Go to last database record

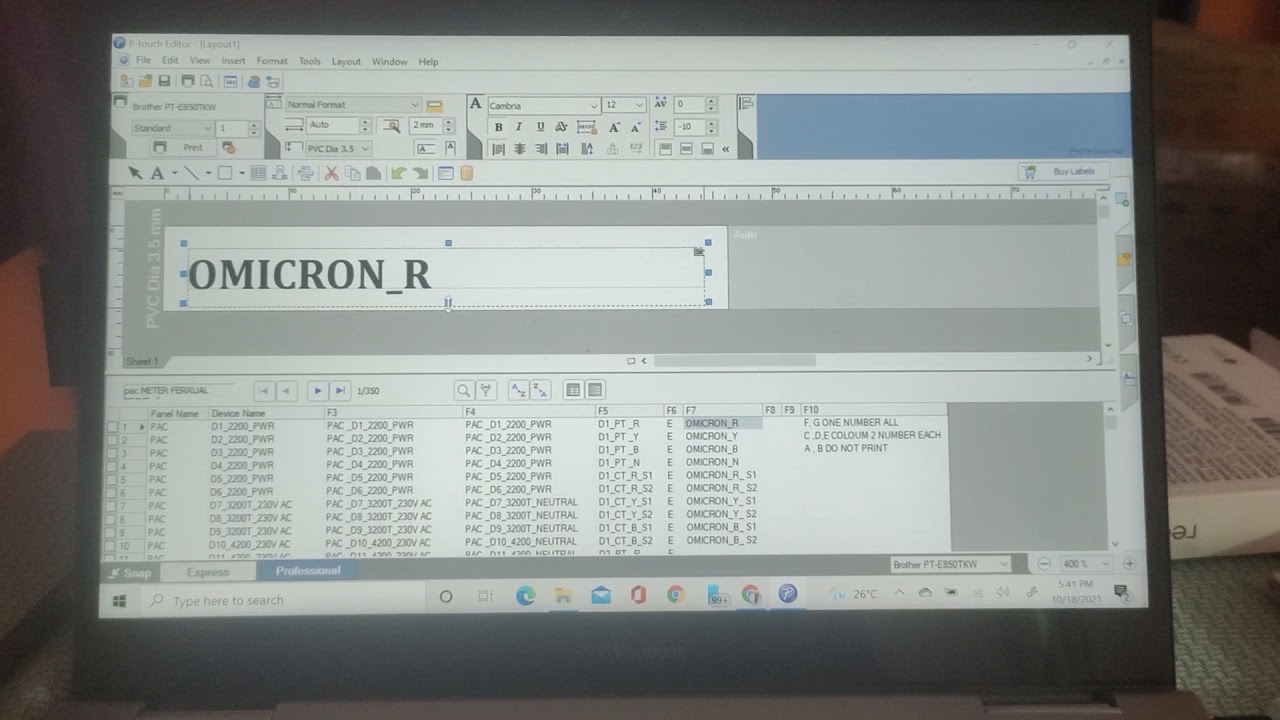(340, 391)
